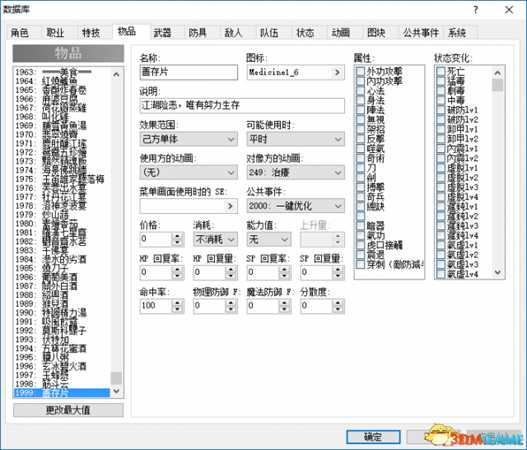Click 状态变化 list scroll-down arrow

pos(497,273)
